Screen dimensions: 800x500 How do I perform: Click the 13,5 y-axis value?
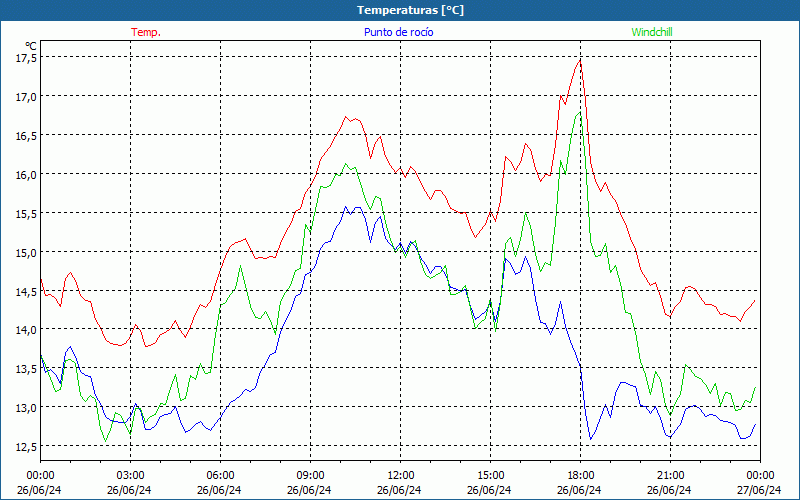[26, 369]
